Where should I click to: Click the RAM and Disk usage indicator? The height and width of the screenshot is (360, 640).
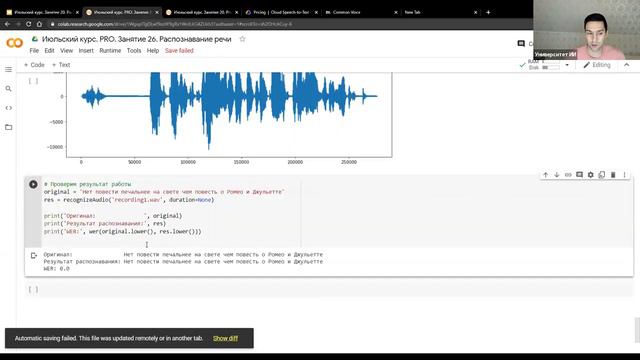pos(544,65)
